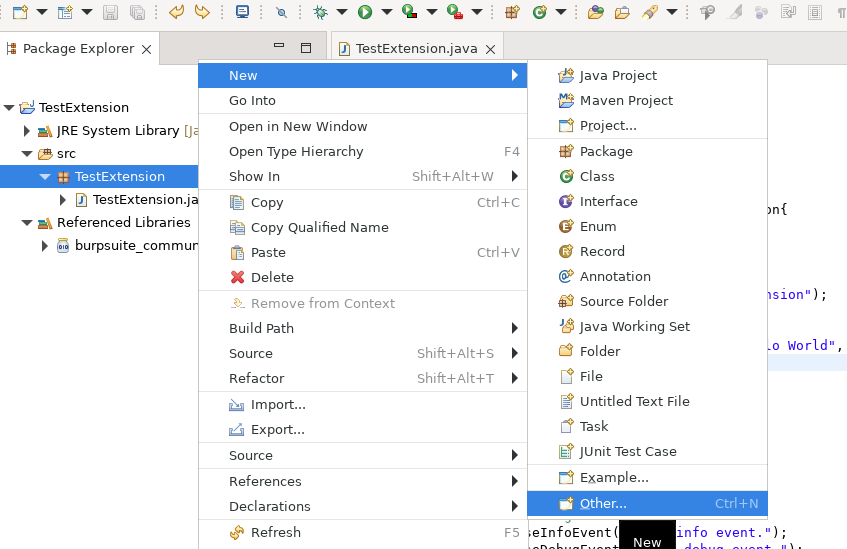Click the green Run button in toolbar
This screenshot has width=847, height=549.
click(x=365, y=12)
